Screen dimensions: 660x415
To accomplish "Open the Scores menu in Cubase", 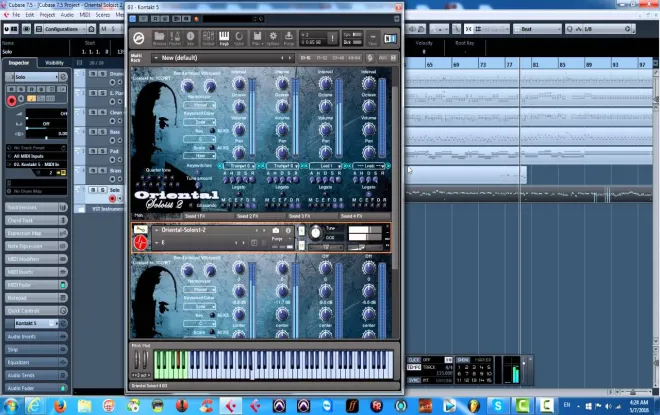I will click(103, 15).
